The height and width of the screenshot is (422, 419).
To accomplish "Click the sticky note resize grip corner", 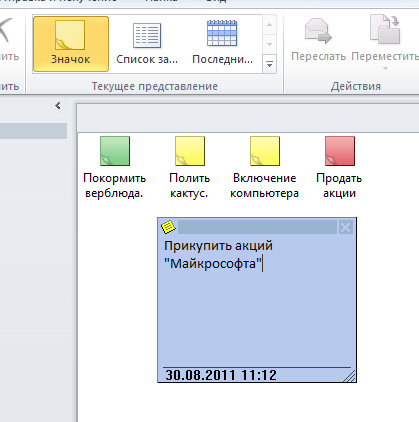I will tap(350, 376).
